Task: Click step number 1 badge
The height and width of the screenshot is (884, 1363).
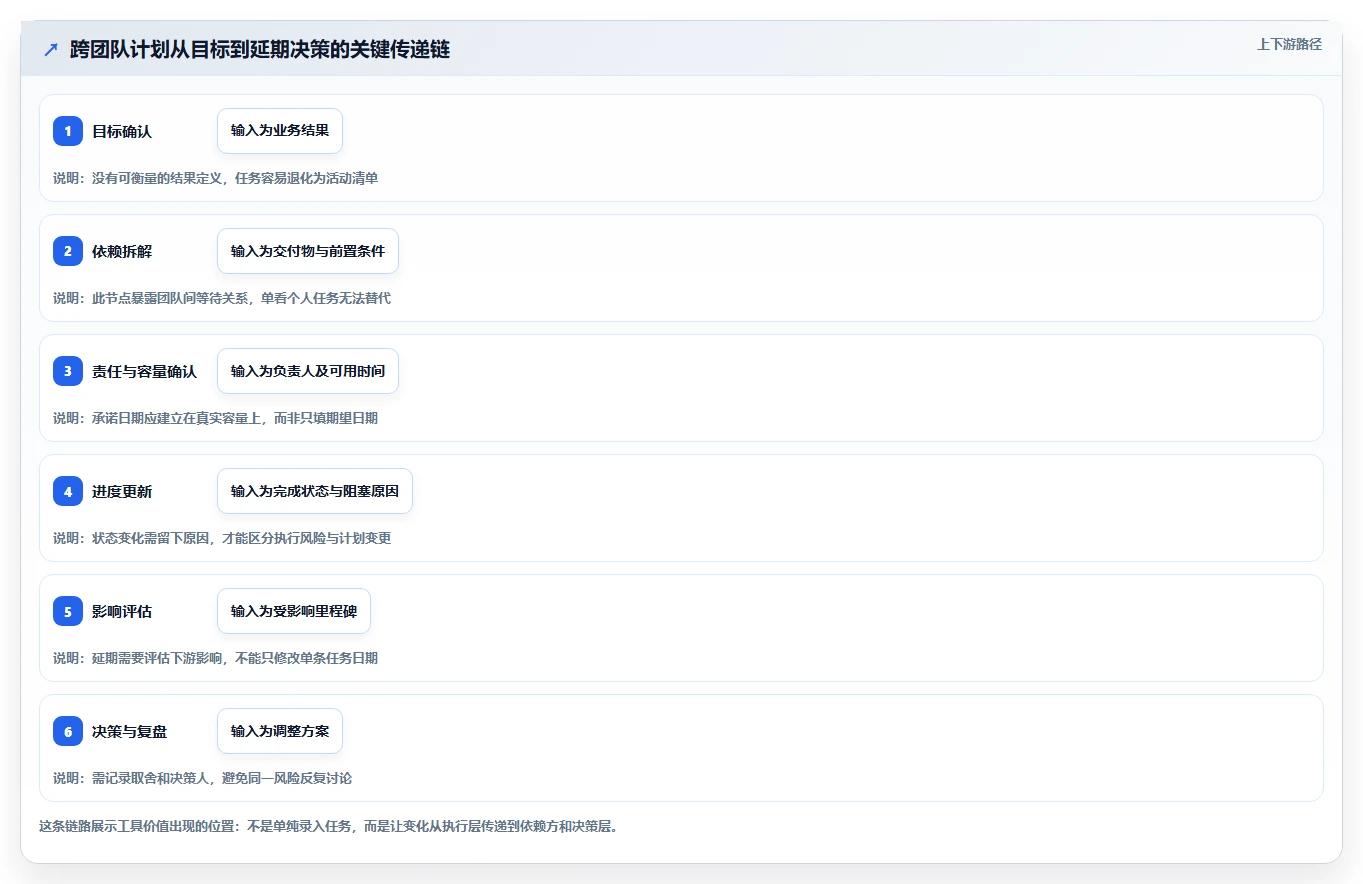Action: tap(68, 131)
